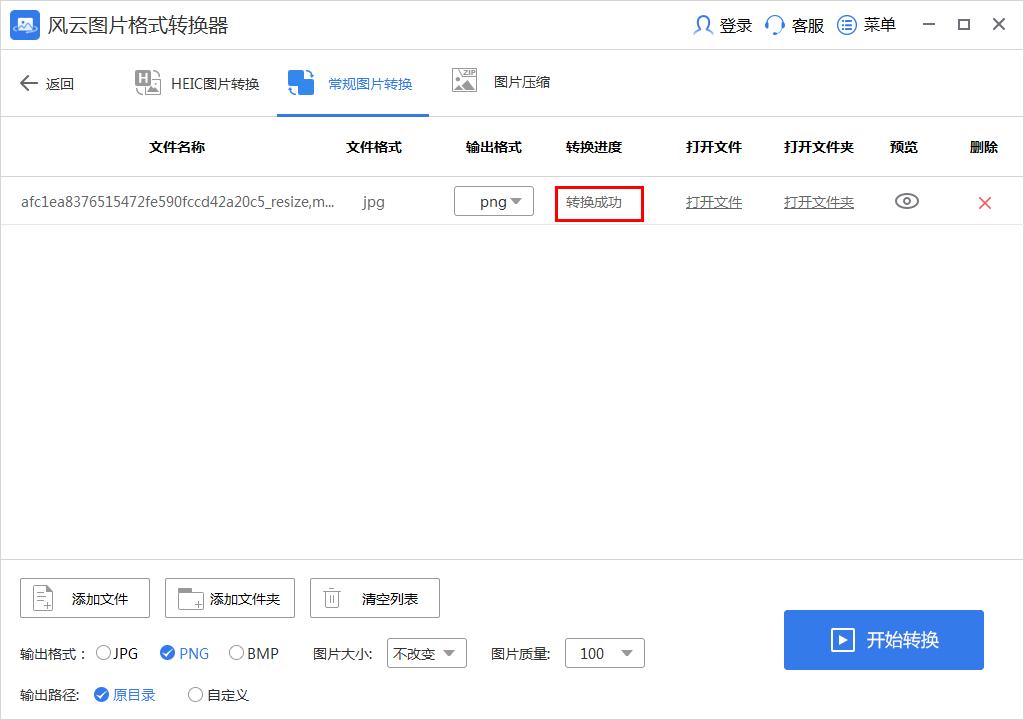This screenshot has width=1024, height=720.
Task: Expand the 图片大小 size dropdown
Action: pos(427,653)
